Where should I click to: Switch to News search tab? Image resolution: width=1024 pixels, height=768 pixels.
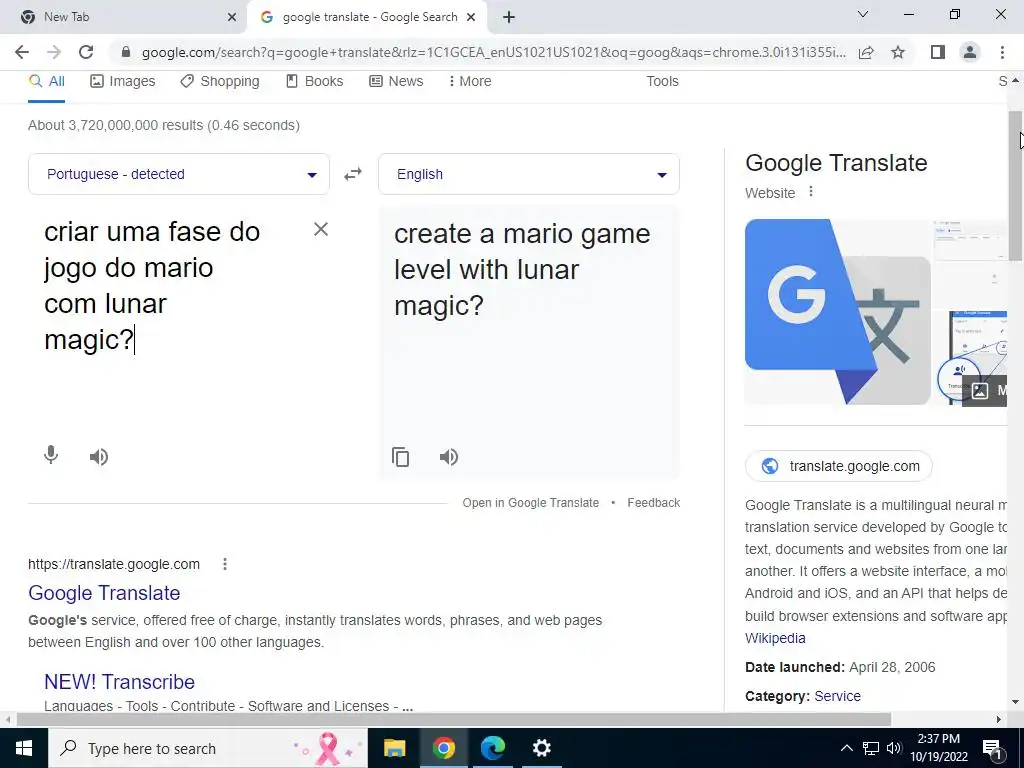[x=396, y=82]
